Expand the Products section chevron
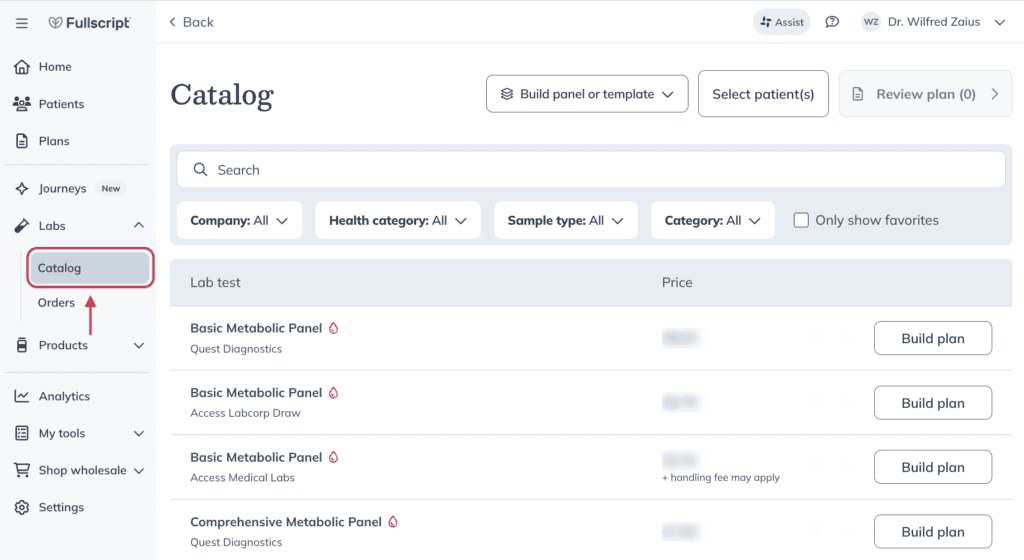This screenshot has width=1024, height=560. click(139, 345)
